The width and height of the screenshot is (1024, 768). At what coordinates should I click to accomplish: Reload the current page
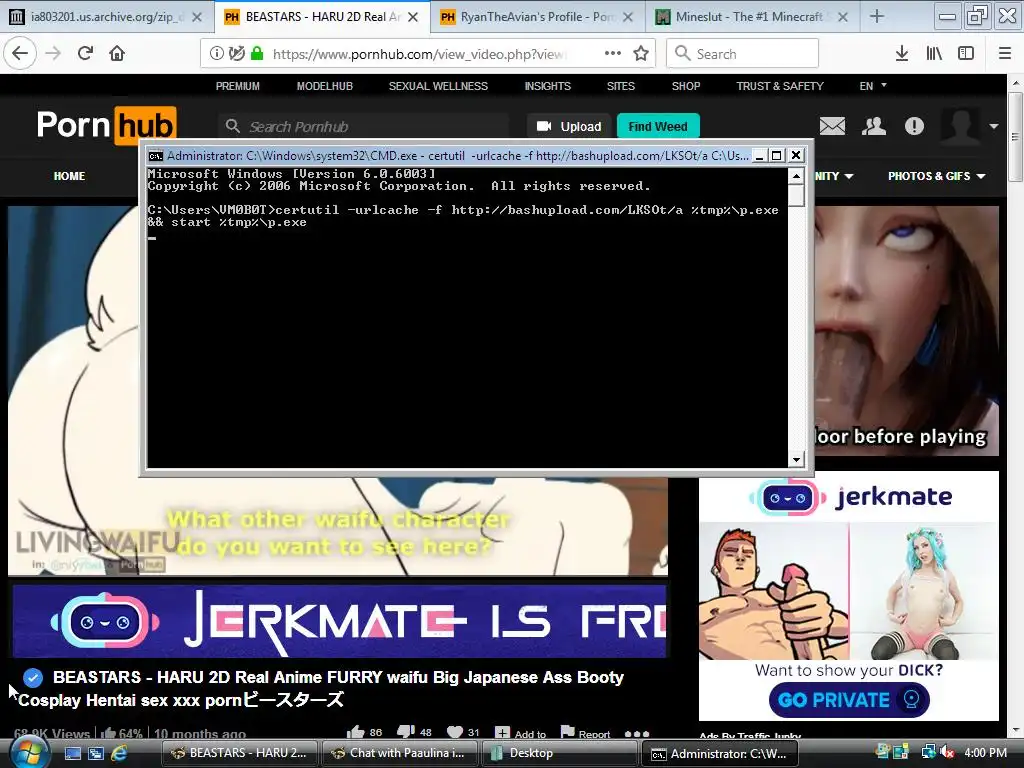click(x=86, y=54)
